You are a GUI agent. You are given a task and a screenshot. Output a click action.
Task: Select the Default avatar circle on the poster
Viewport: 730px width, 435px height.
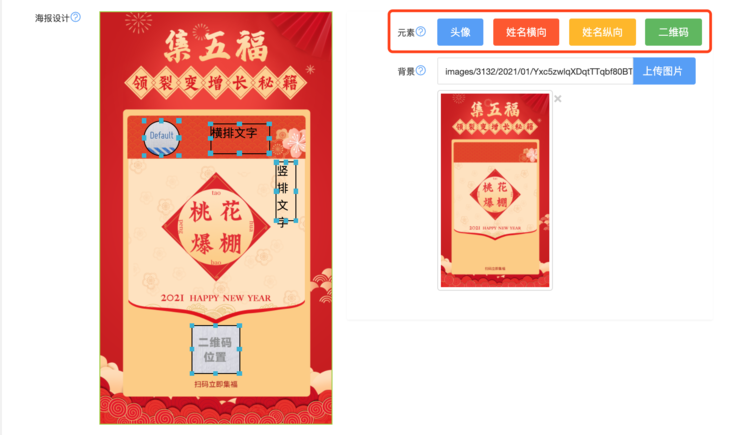pos(162,137)
